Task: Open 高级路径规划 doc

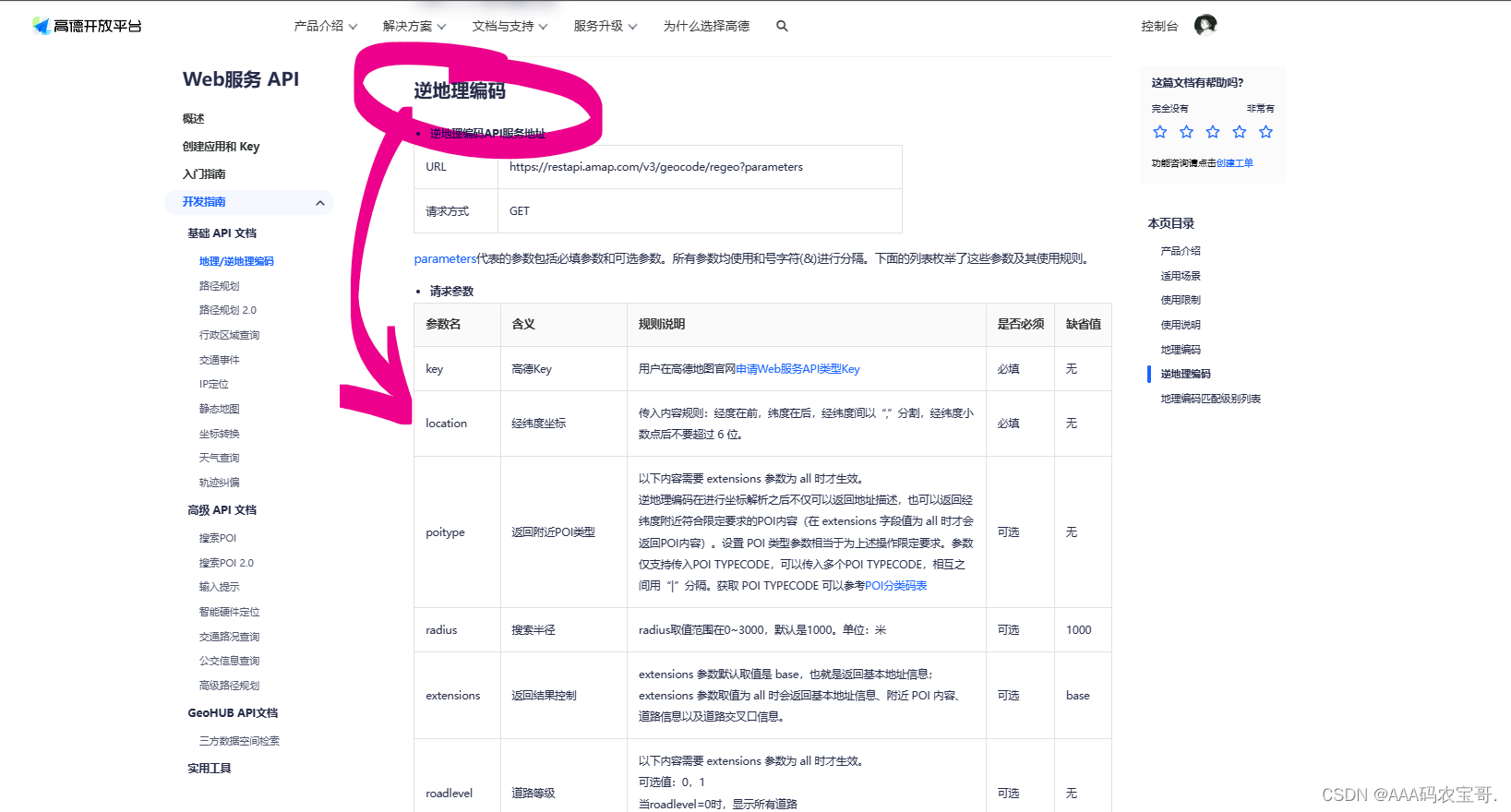Action: click(229, 686)
